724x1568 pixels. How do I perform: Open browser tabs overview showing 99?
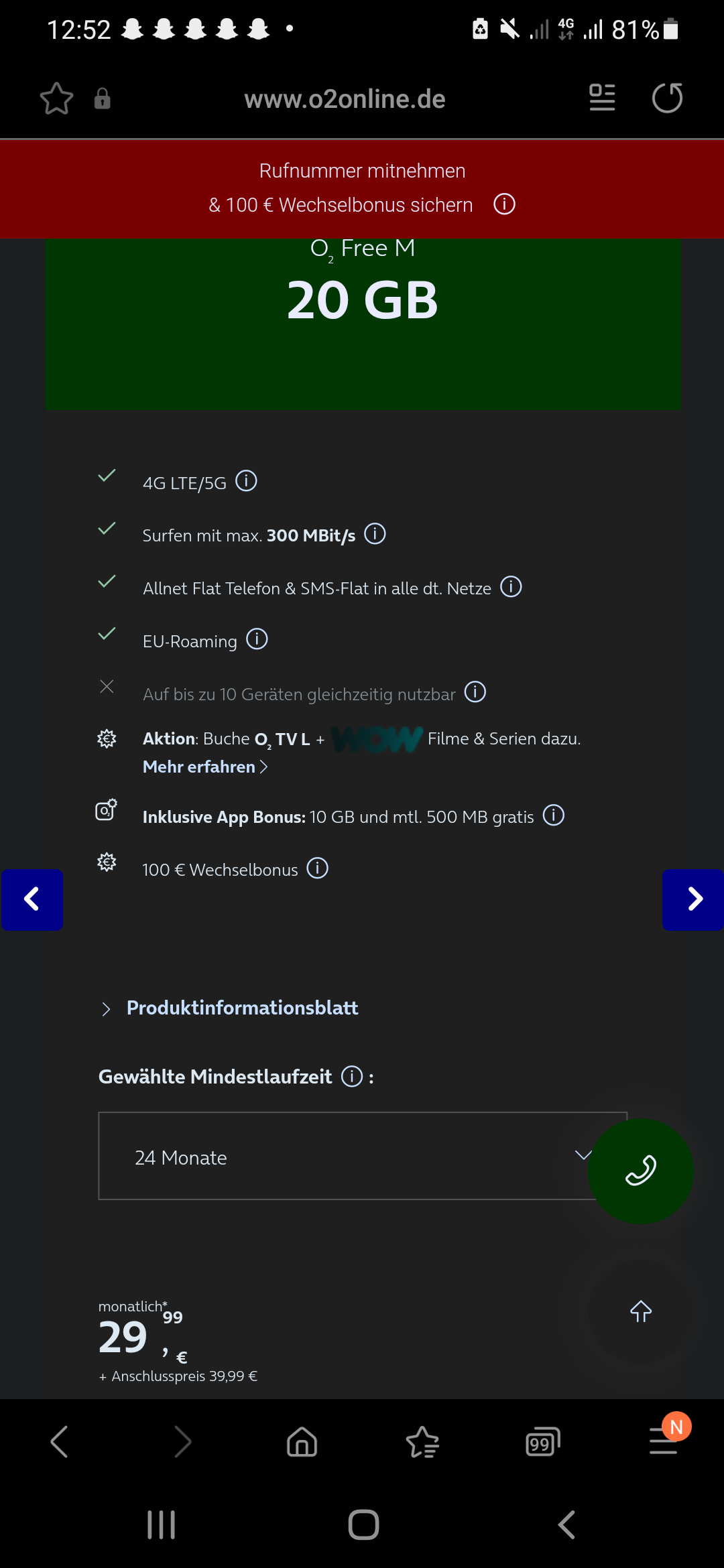coord(542,1442)
